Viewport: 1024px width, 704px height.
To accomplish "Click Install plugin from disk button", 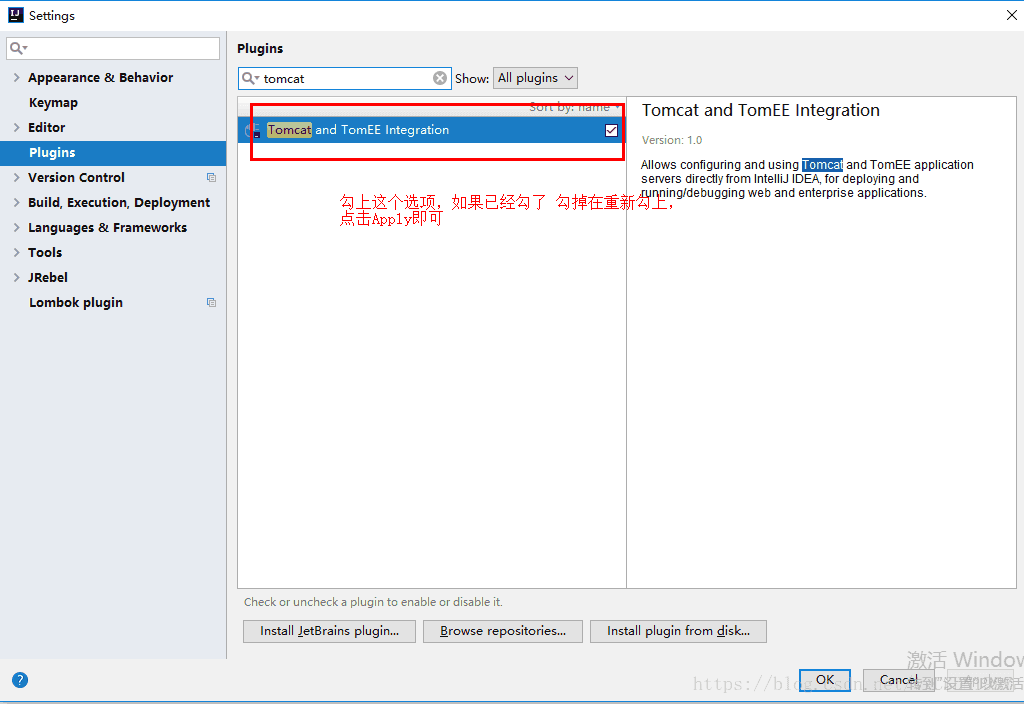I will pyautogui.click(x=678, y=631).
